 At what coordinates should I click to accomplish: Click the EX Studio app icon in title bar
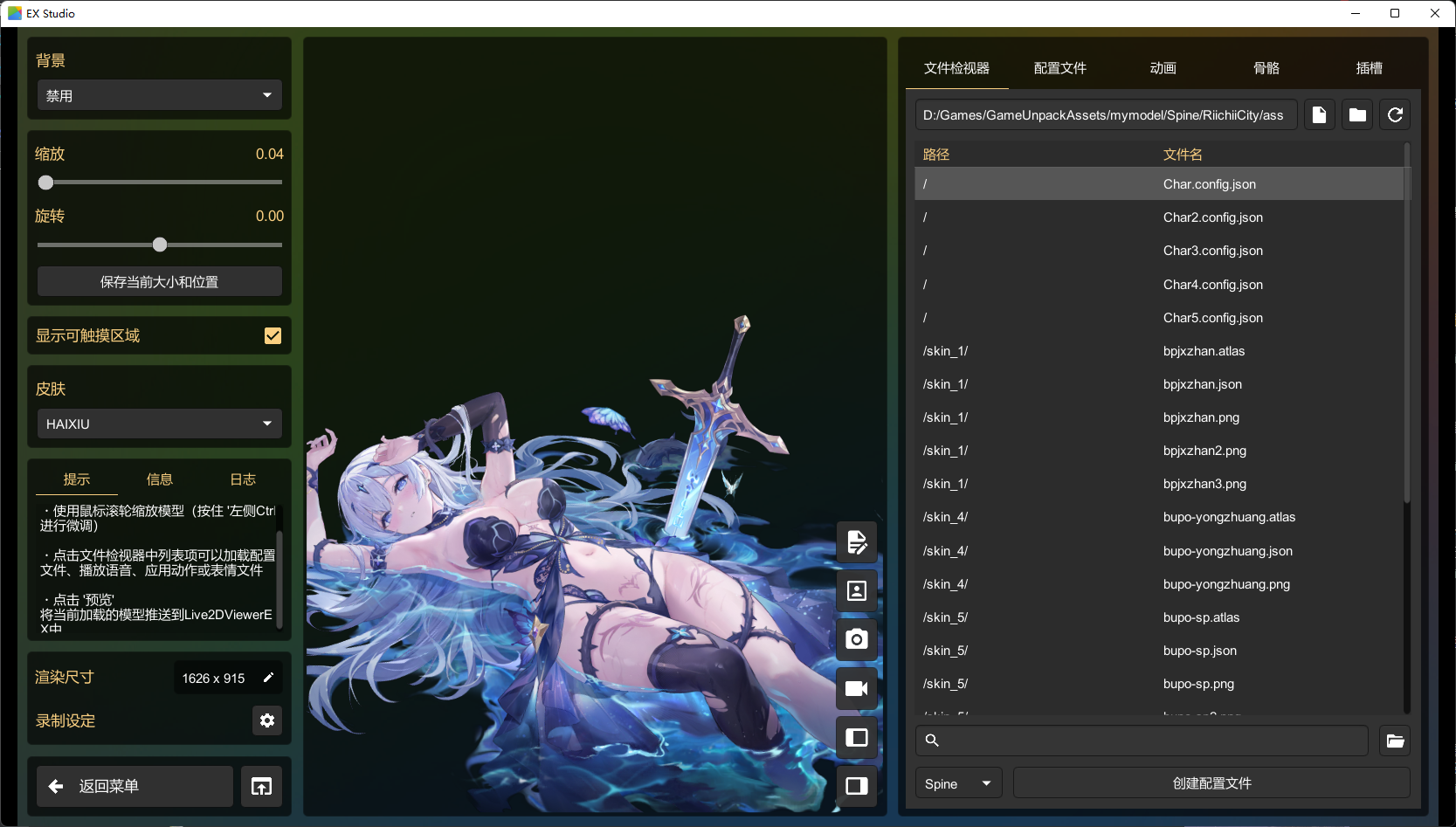[x=15, y=13]
